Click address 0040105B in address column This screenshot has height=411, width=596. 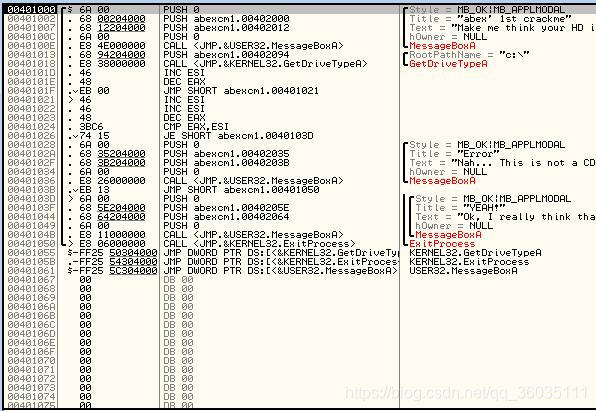[31, 262]
